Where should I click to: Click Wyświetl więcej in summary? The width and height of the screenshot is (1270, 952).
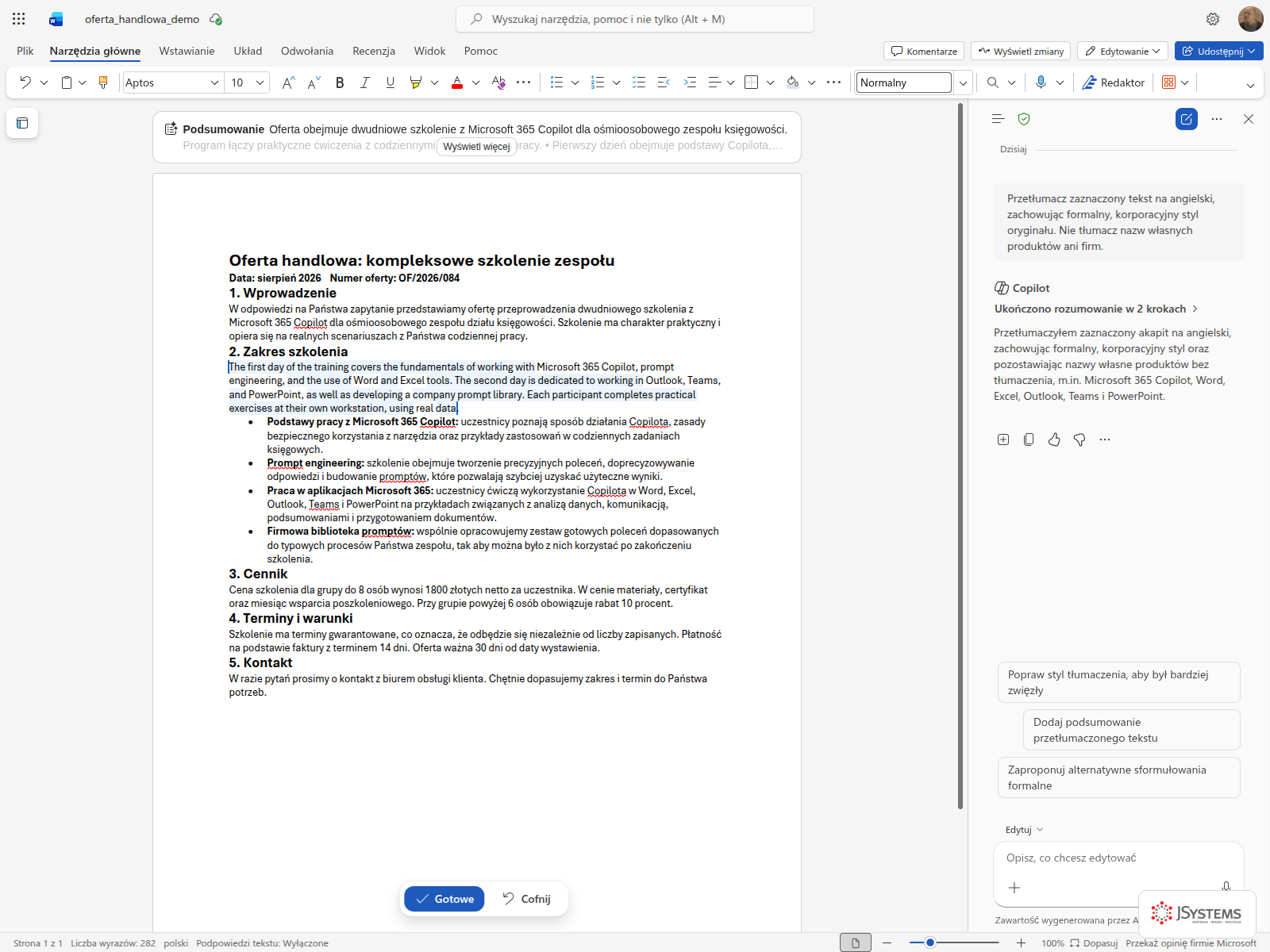(x=476, y=147)
